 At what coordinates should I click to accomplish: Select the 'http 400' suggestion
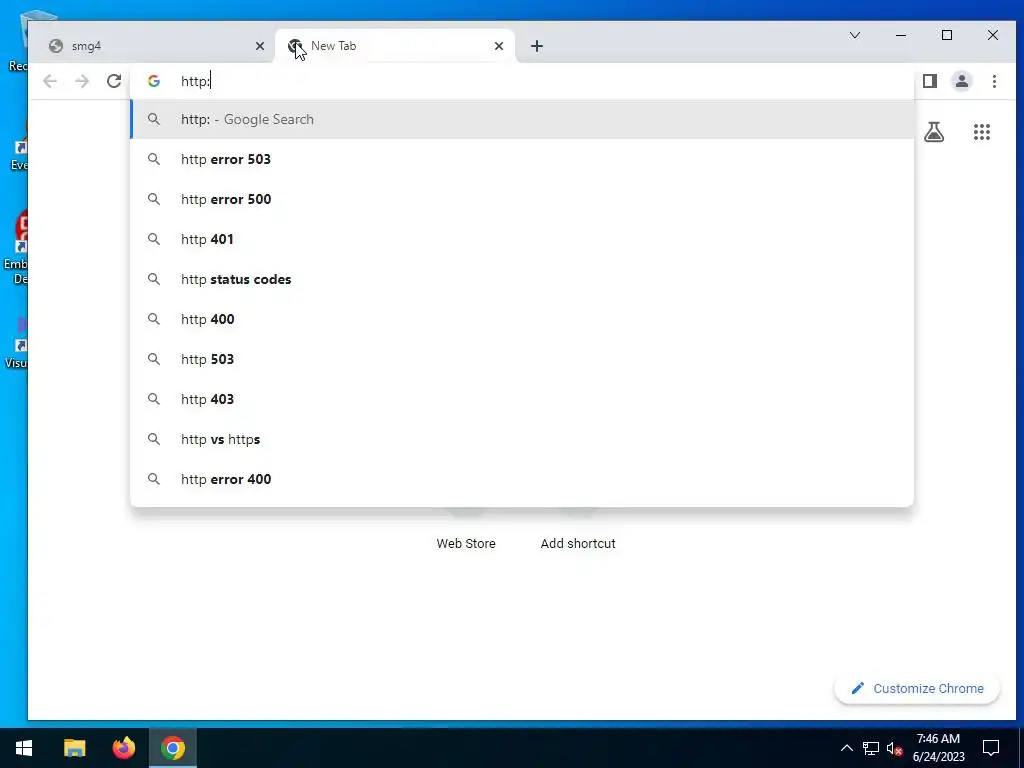(x=522, y=319)
